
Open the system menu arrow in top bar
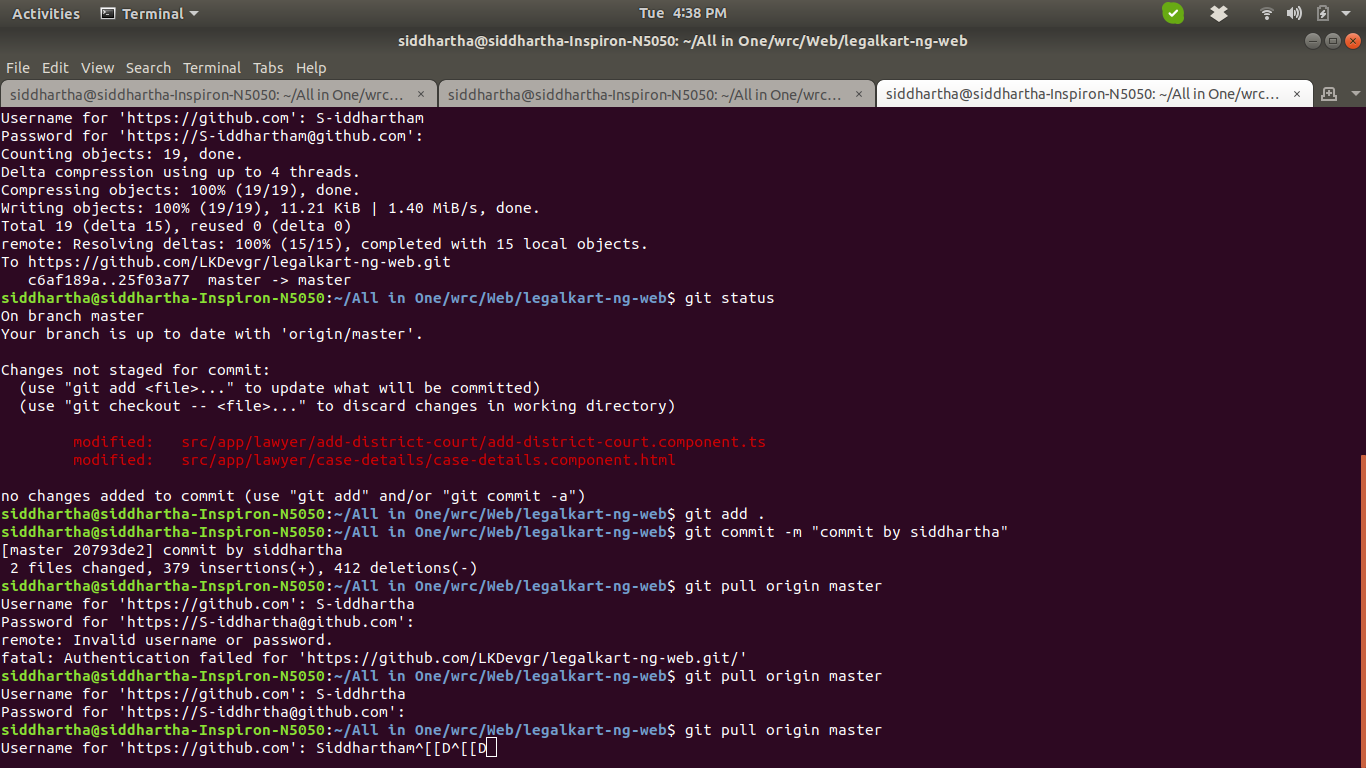click(1348, 13)
